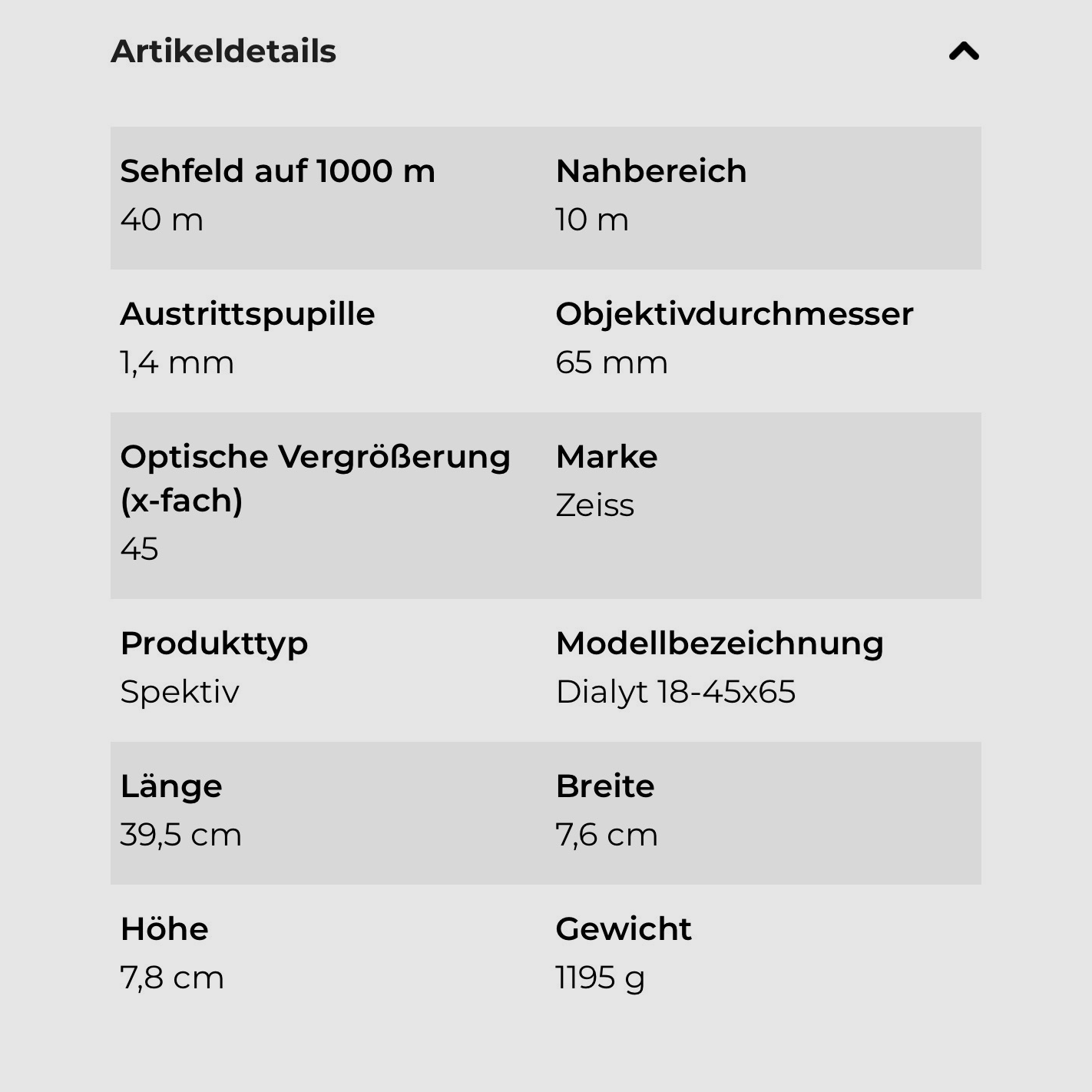Image resolution: width=1092 pixels, height=1092 pixels.
Task: Select the 65 mm objective diameter value
Action: click(611, 362)
